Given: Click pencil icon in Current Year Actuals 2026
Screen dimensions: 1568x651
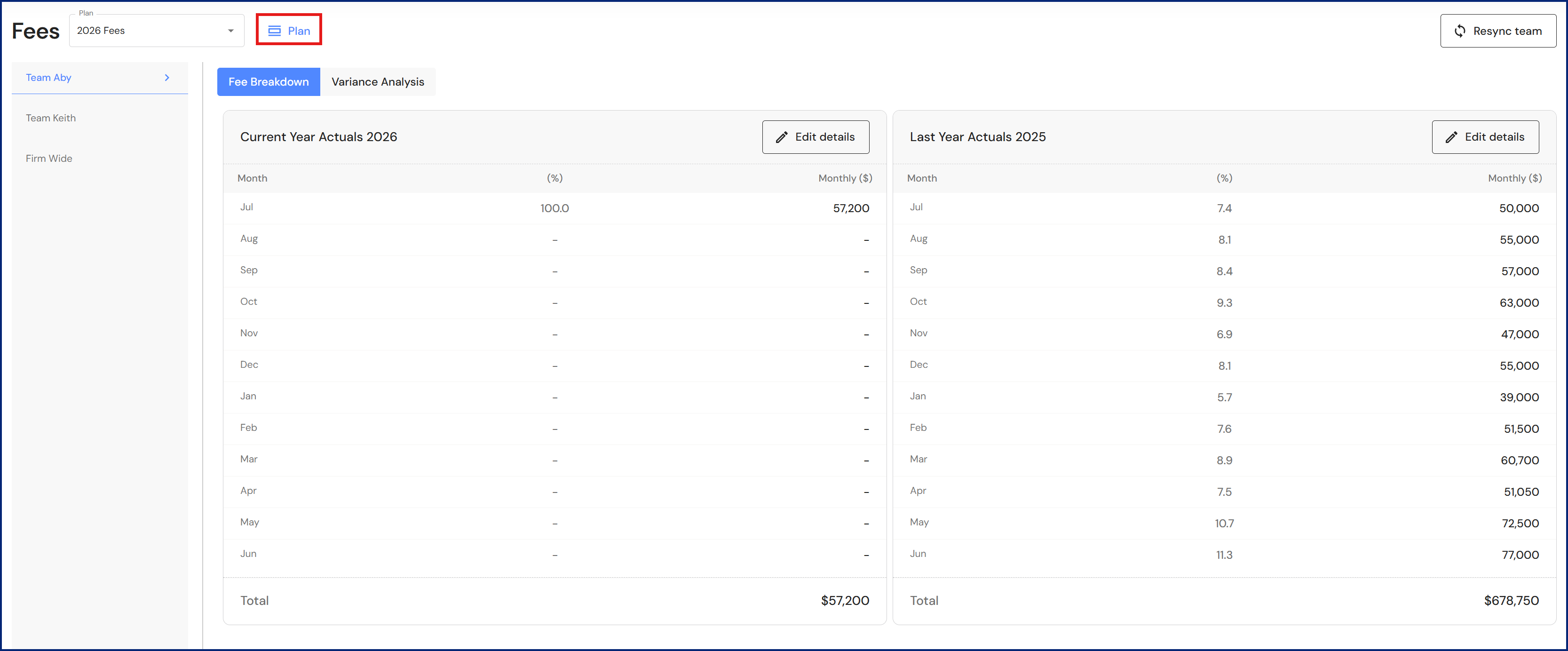Looking at the screenshot, I should tap(782, 137).
